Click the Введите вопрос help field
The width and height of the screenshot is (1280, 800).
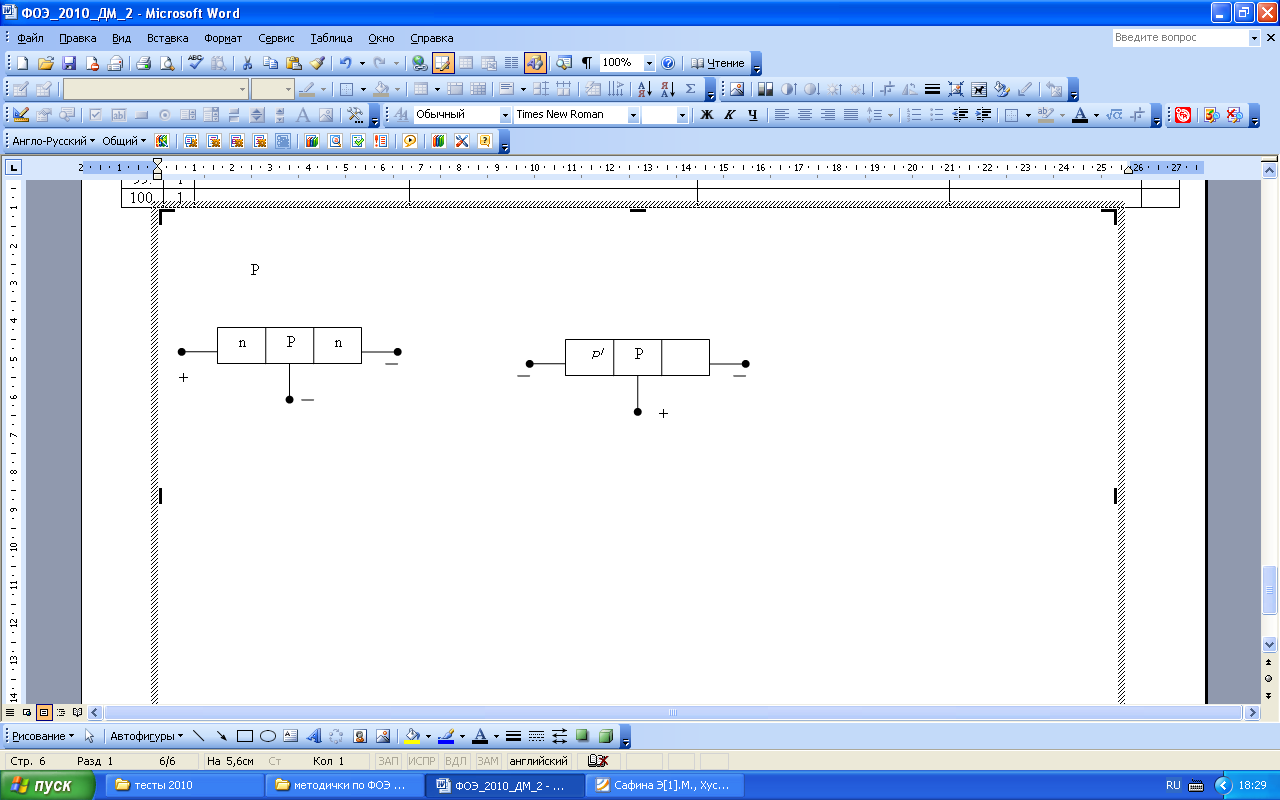[1180, 38]
